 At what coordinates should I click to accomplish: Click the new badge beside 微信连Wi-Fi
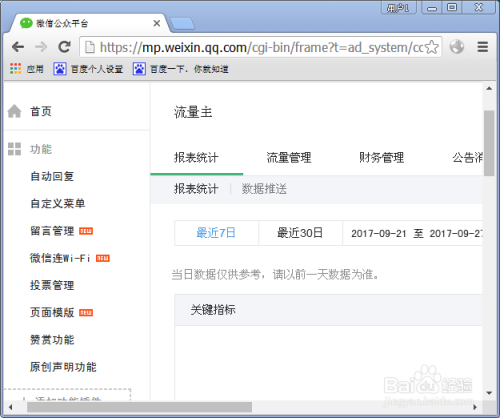[x=103, y=258]
